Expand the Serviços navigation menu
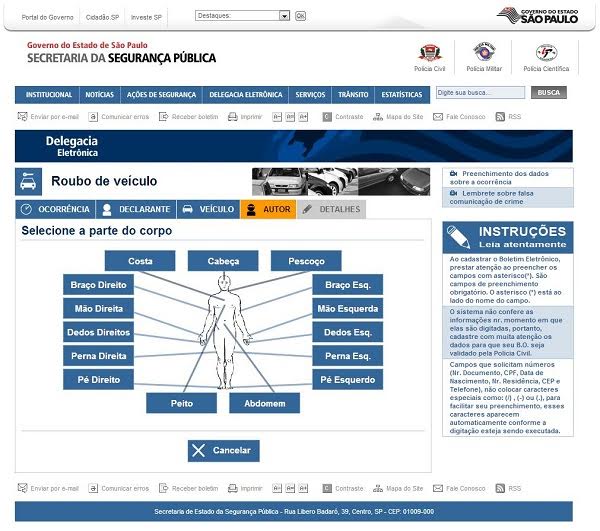The image size is (600, 531). [x=310, y=94]
